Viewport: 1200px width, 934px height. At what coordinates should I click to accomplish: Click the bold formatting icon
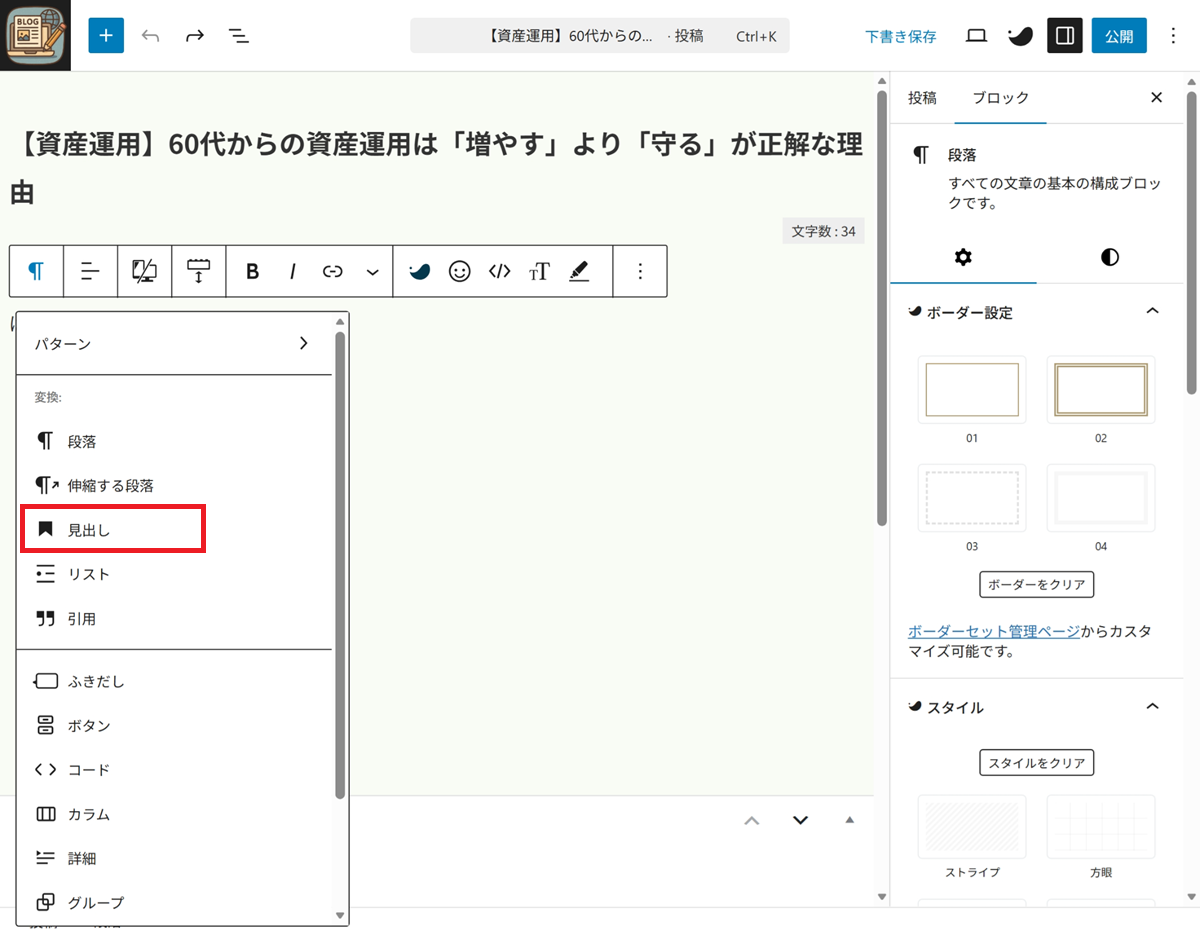pyautogui.click(x=252, y=272)
